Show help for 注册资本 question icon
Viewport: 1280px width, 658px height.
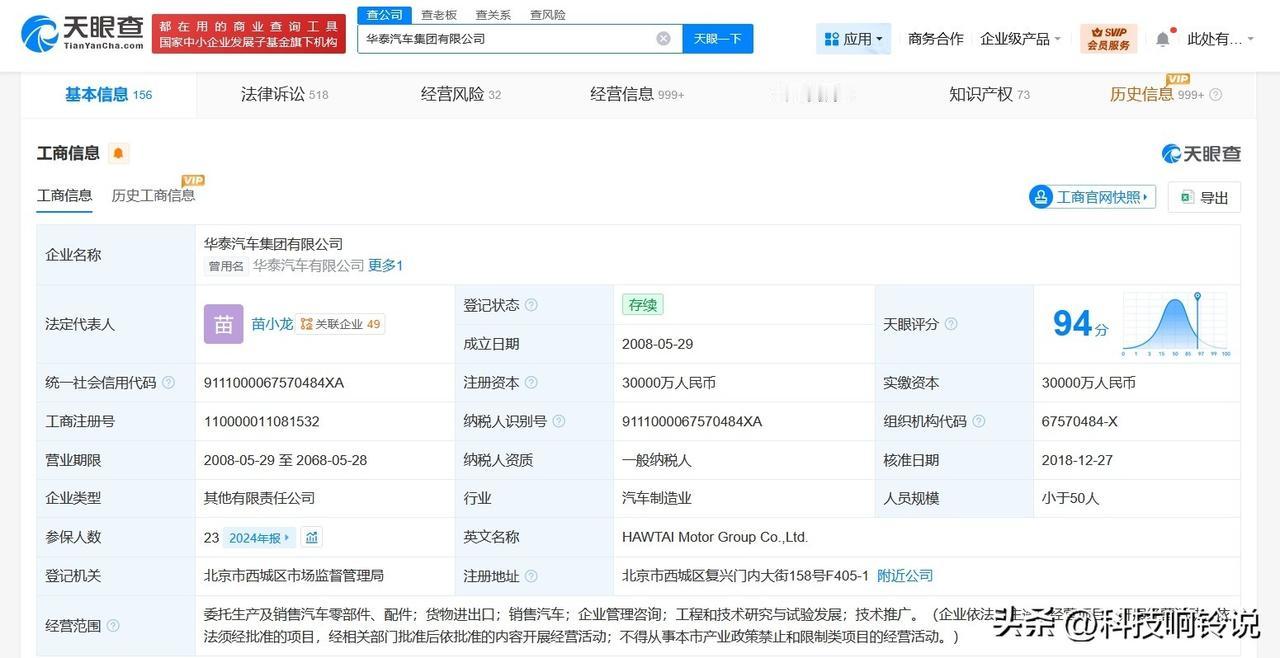tap(531, 383)
